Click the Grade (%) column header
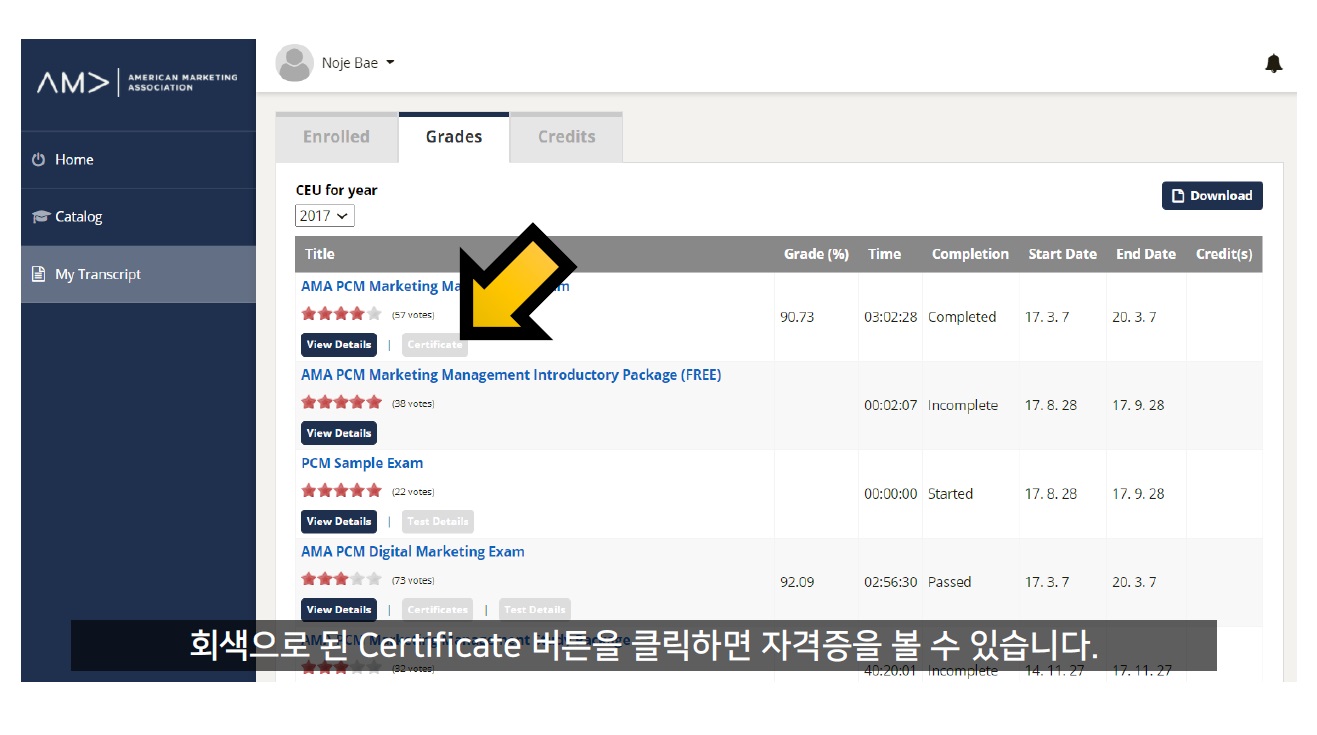The width and height of the screenshot is (1317, 735). coord(816,254)
